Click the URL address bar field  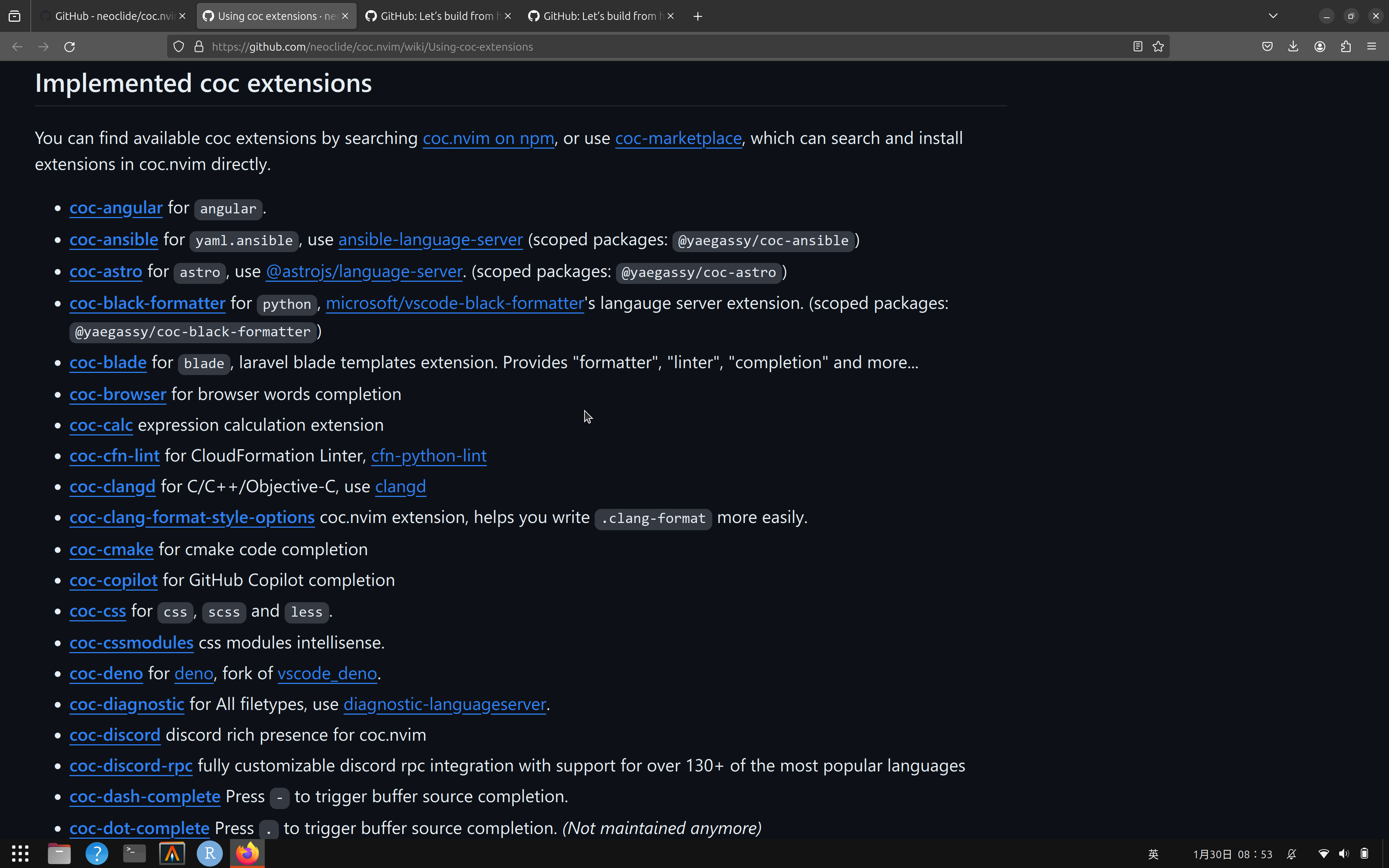click(x=631, y=47)
